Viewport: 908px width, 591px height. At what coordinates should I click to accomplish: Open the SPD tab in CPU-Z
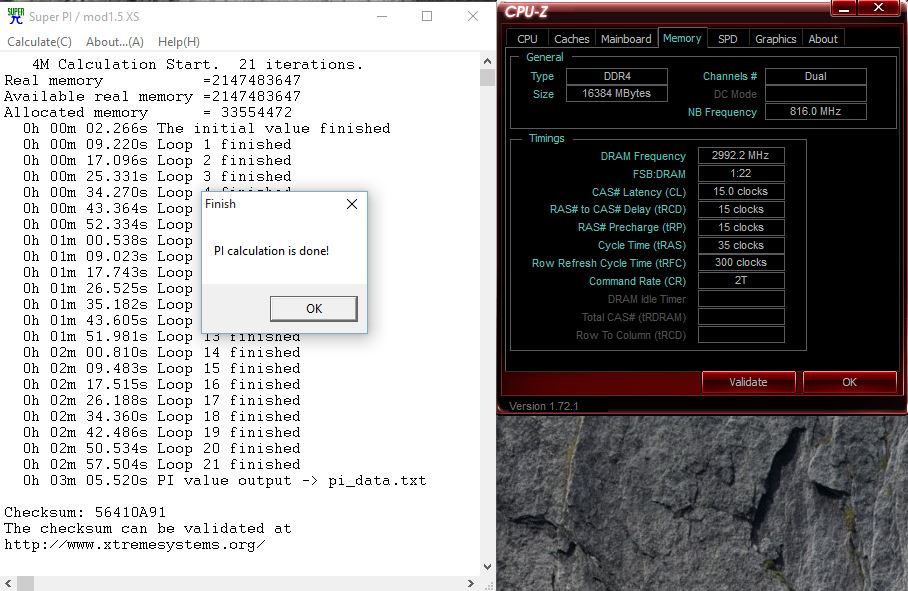[728, 39]
